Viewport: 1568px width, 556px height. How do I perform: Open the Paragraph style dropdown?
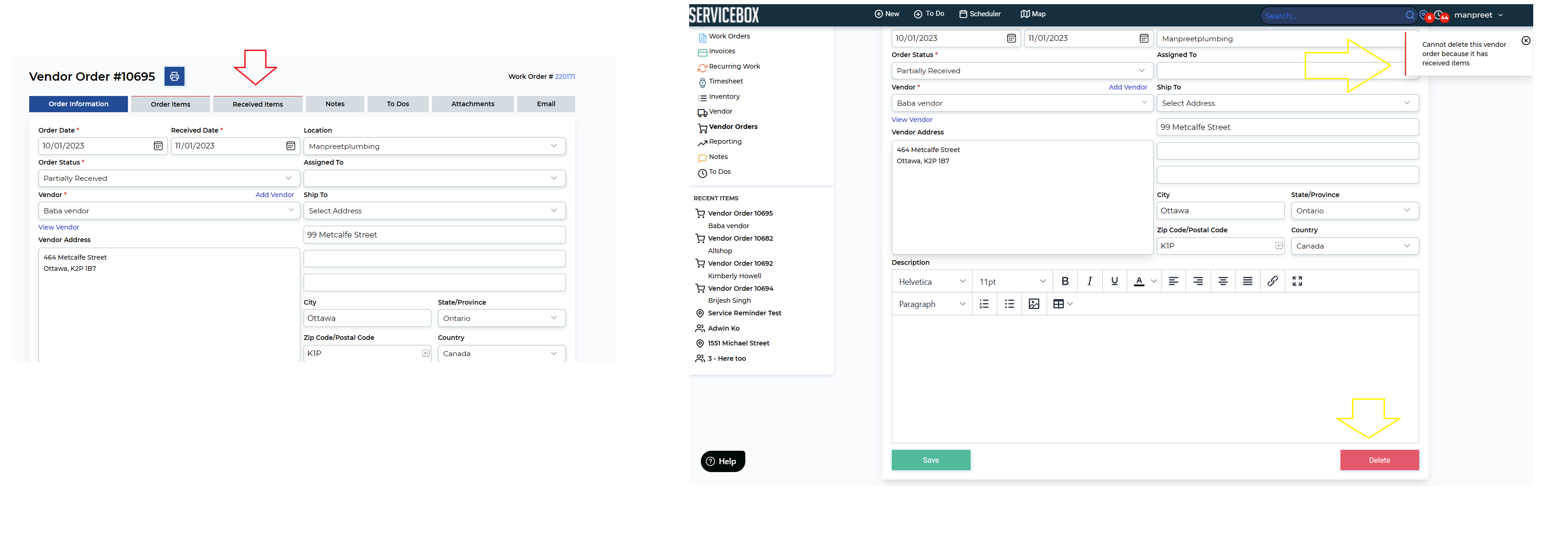[x=931, y=304]
